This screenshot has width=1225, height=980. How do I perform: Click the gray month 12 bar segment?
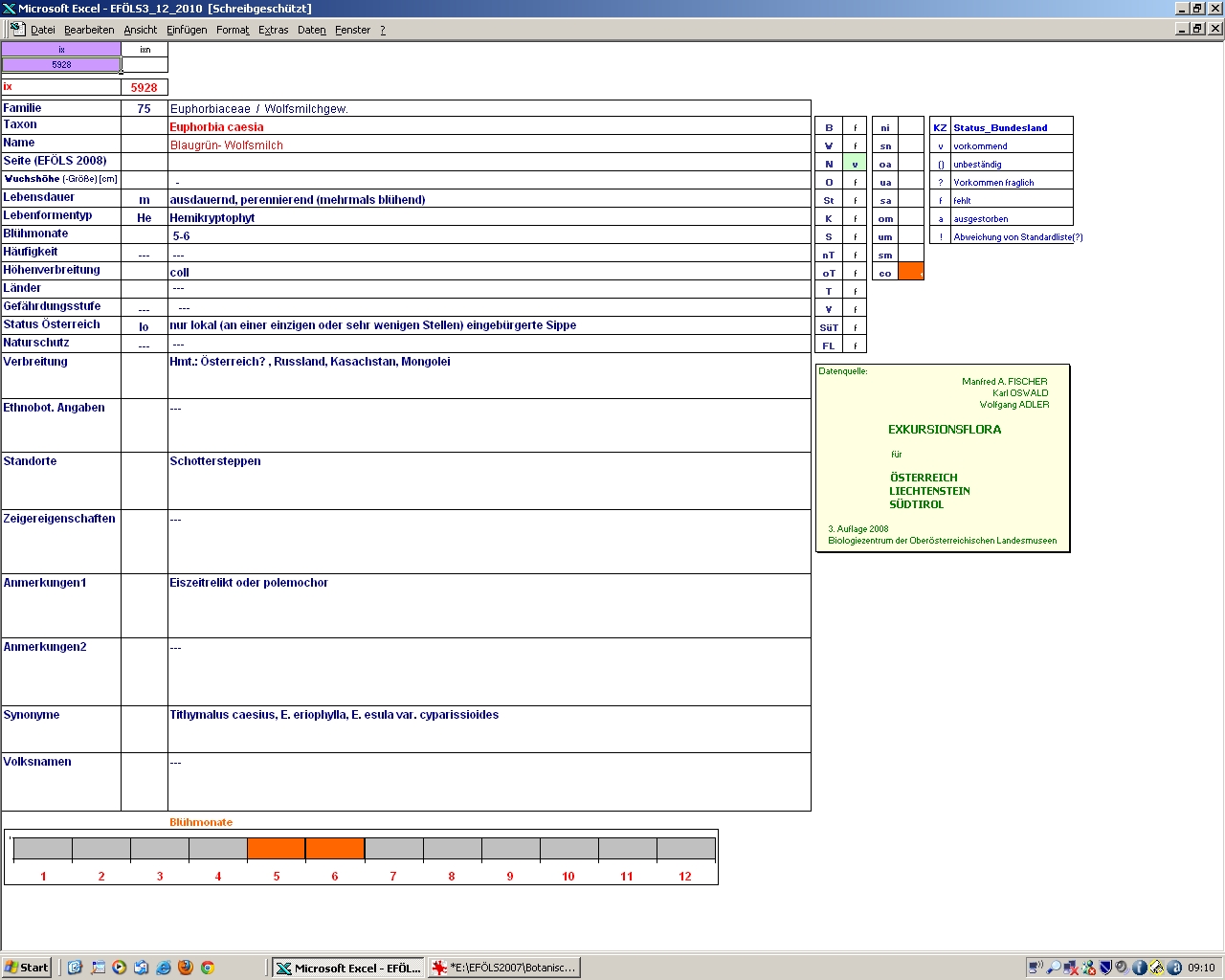[x=686, y=849]
